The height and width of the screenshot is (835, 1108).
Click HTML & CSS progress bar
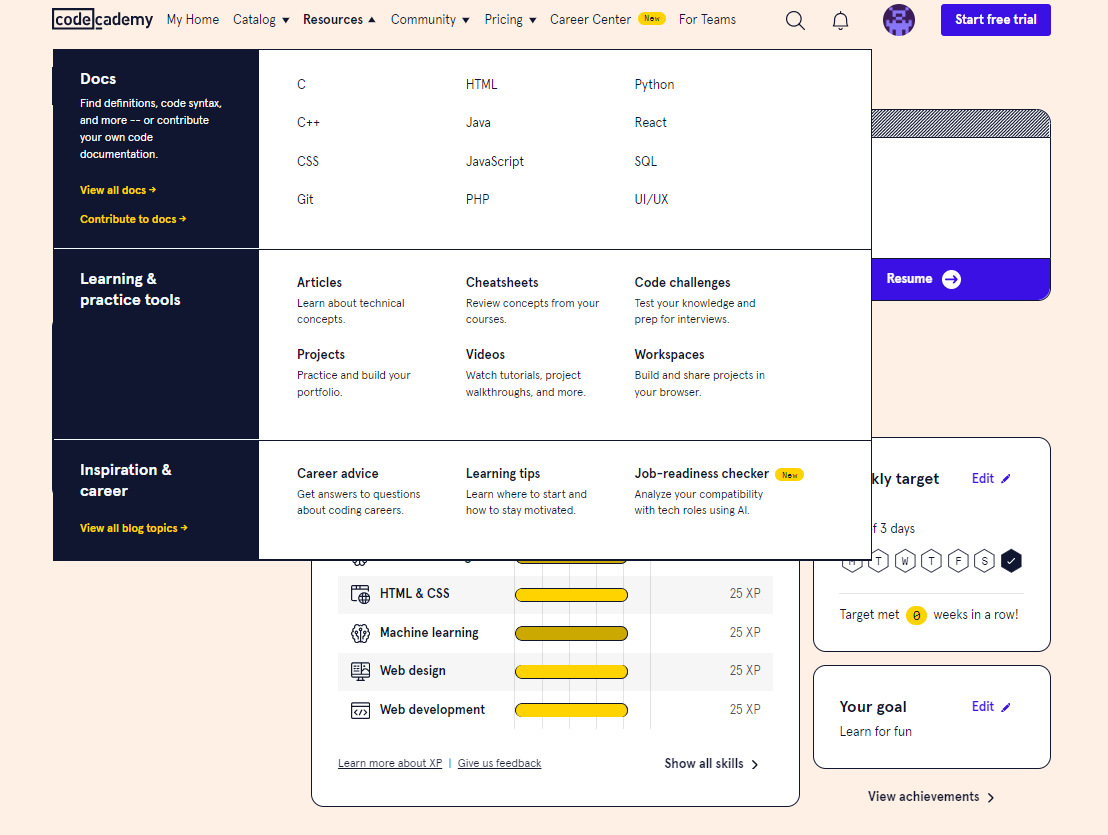pos(572,595)
